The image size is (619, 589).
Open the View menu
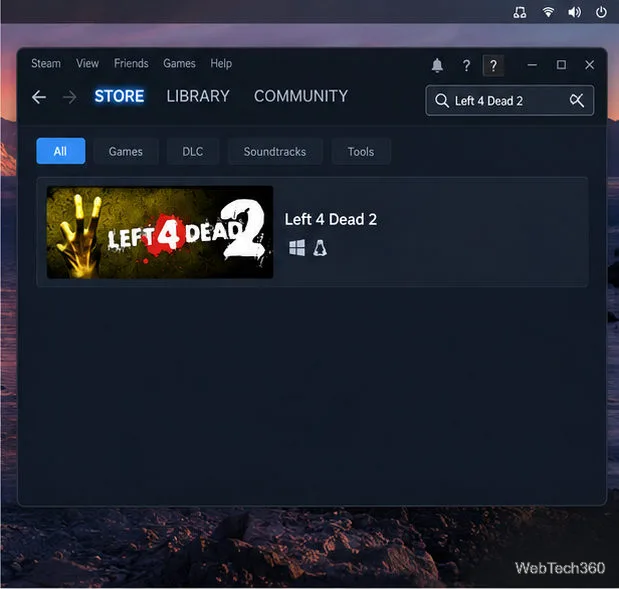87,64
